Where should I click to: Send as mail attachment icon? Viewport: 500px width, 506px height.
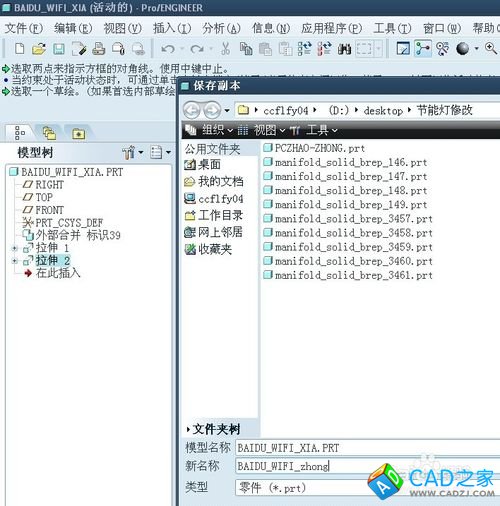tap(118, 49)
